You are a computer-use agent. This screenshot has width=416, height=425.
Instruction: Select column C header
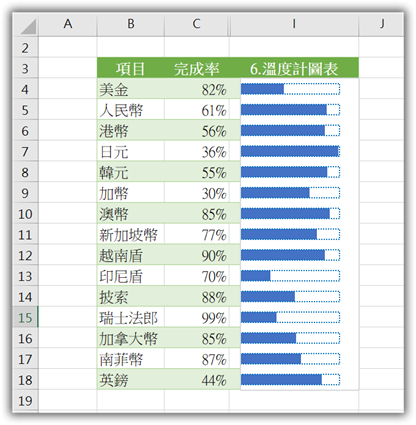point(196,24)
